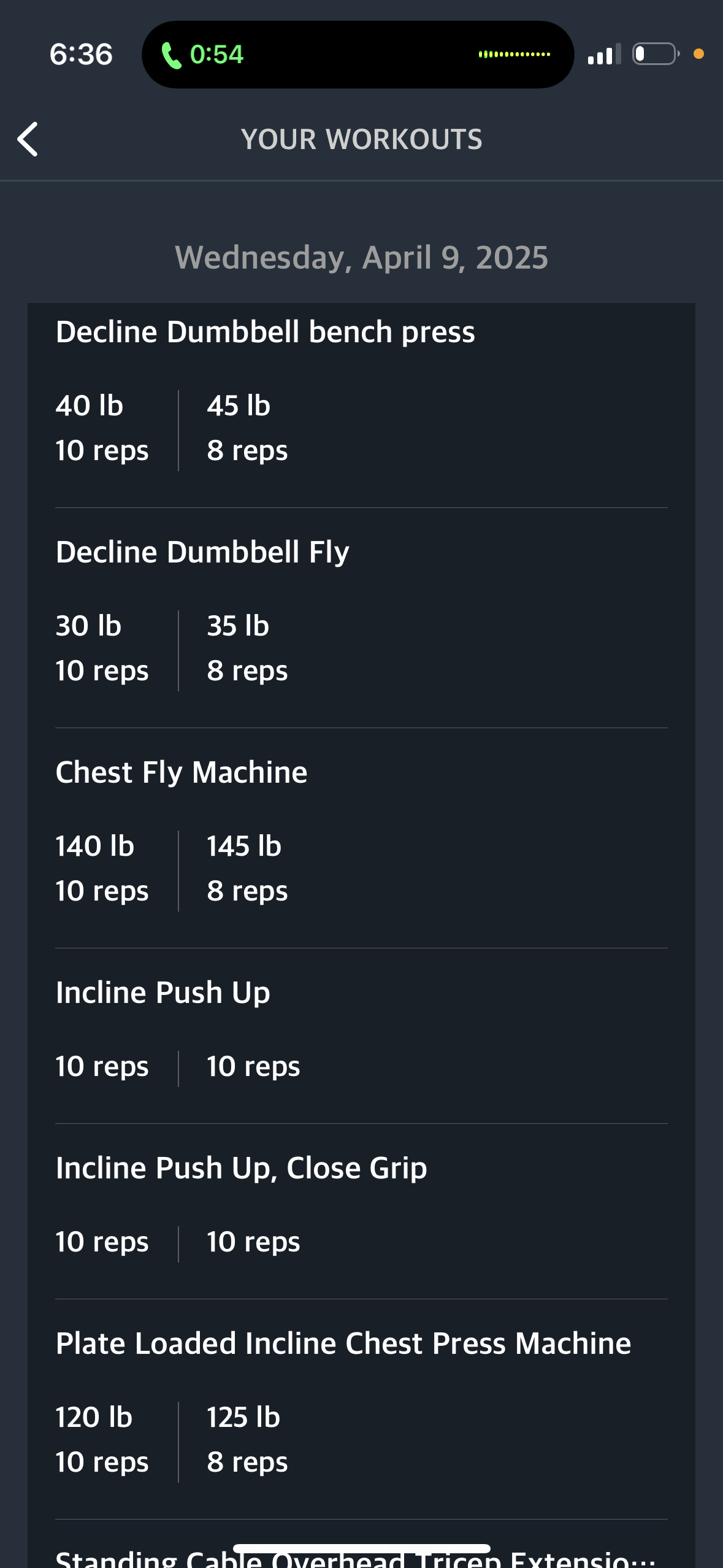Open the Chest Fly Machine entry
Screen dimensions: 723x1568
point(182,772)
